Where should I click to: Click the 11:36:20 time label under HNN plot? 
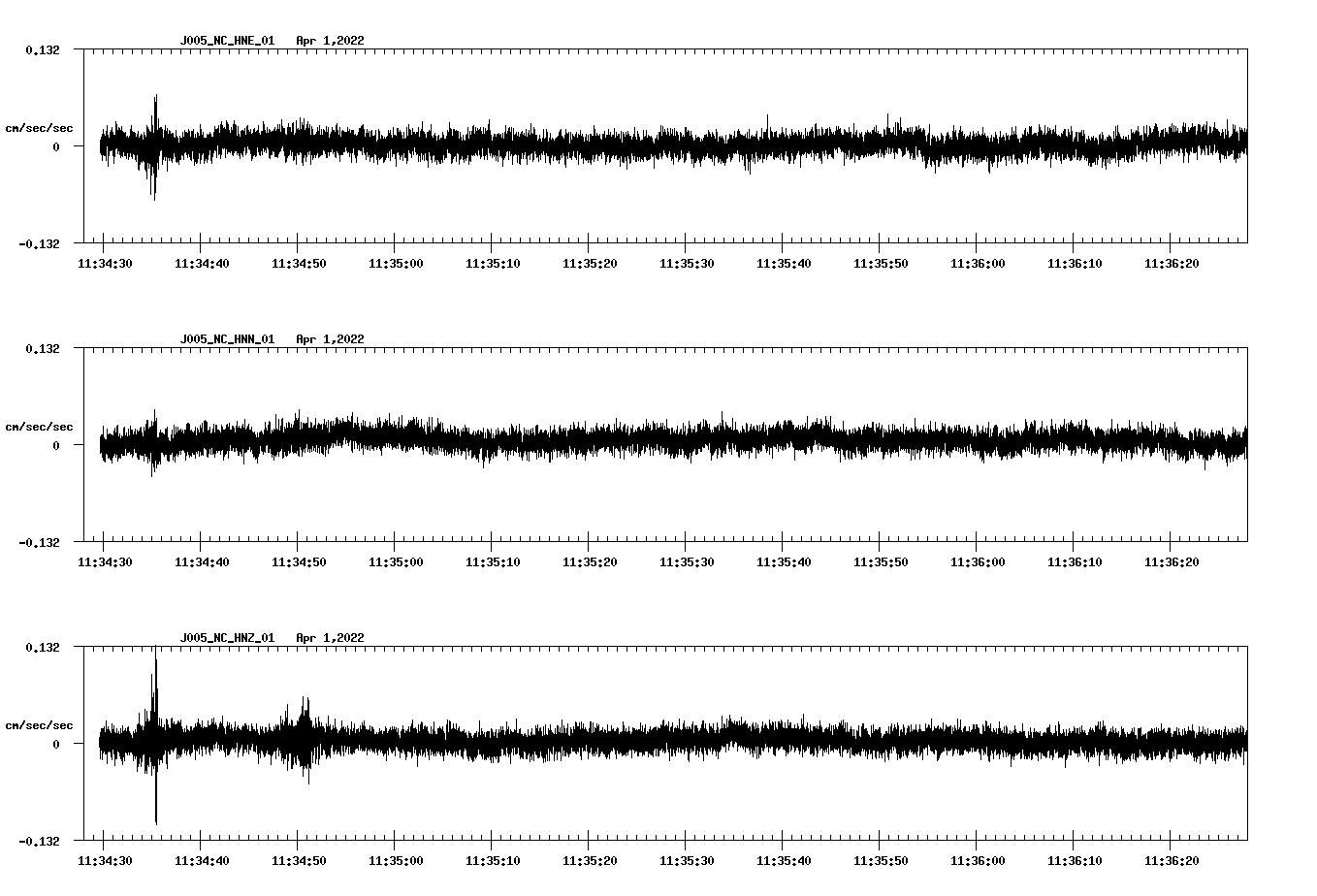tap(1172, 562)
